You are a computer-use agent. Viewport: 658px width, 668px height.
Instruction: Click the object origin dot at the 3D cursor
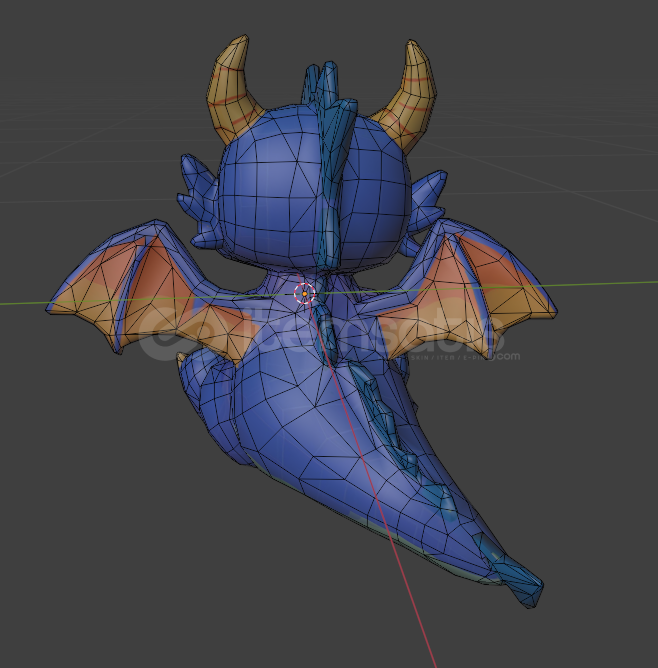(305, 294)
